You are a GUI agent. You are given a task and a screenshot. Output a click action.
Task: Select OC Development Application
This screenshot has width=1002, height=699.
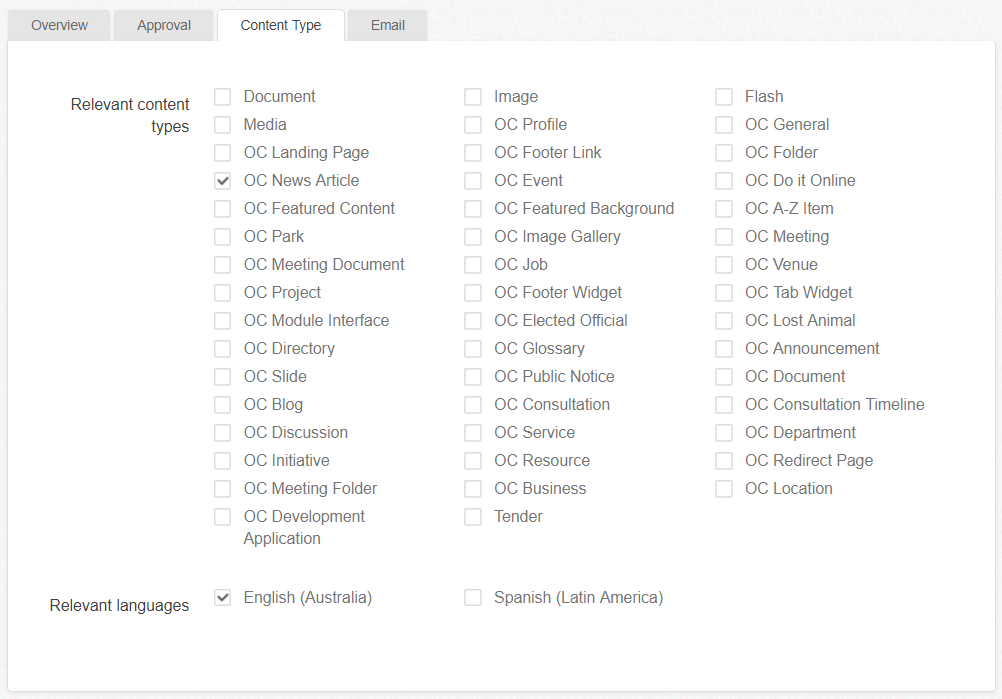tap(222, 516)
